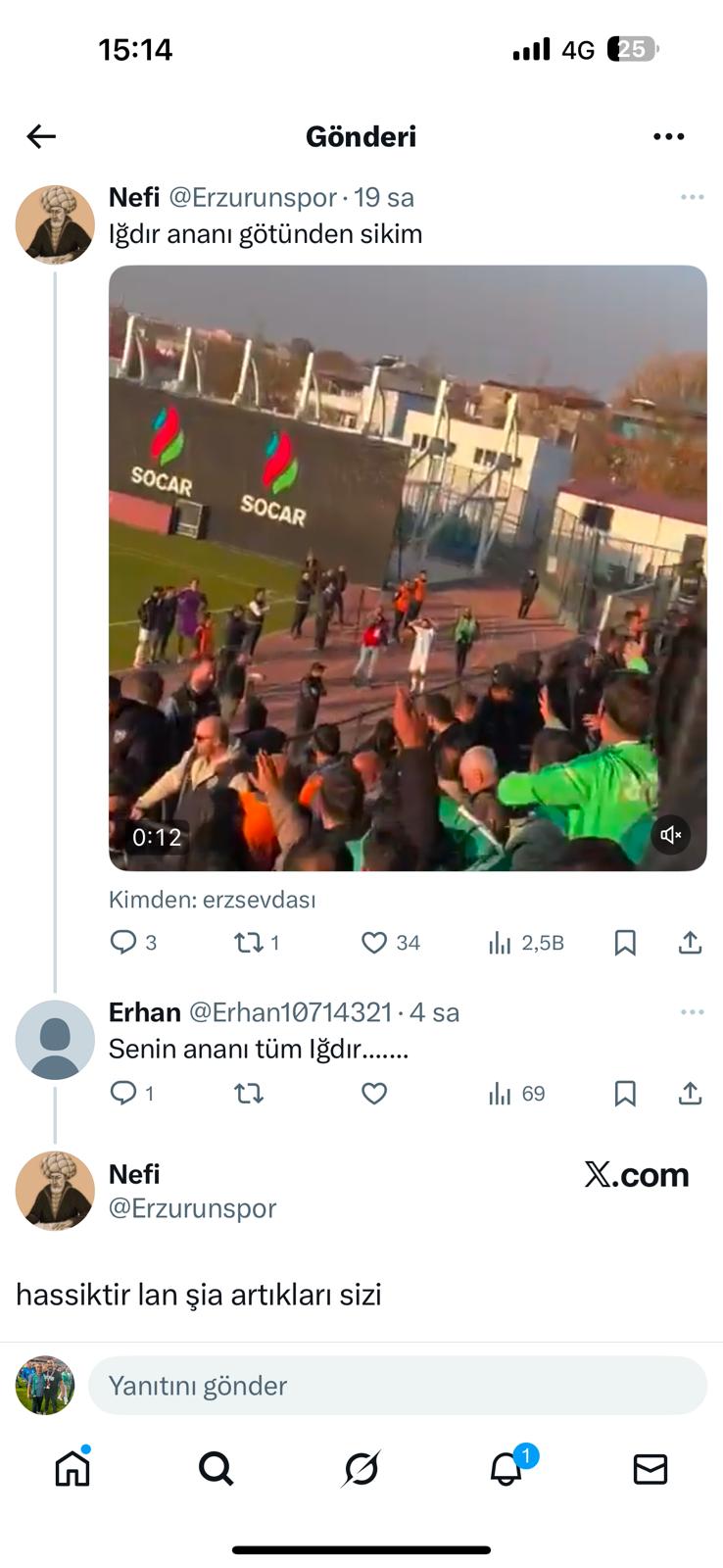Image resolution: width=723 pixels, height=1568 pixels.
Task: Tap the Yanıtını gönder reply field
Action: (398, 1386)
